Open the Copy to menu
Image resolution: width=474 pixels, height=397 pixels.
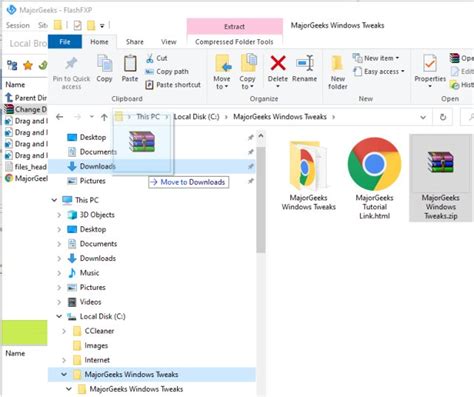point(247,72)
